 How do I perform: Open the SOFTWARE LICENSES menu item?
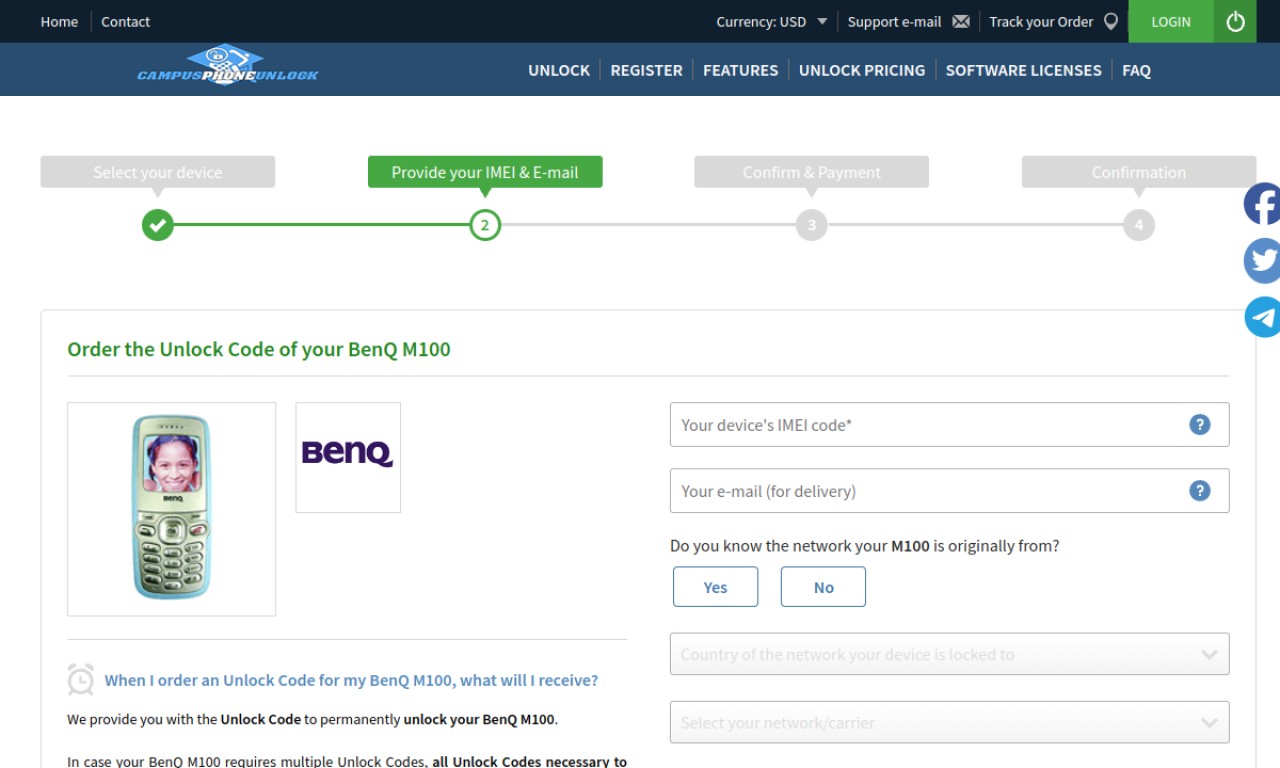point(1023,70)
